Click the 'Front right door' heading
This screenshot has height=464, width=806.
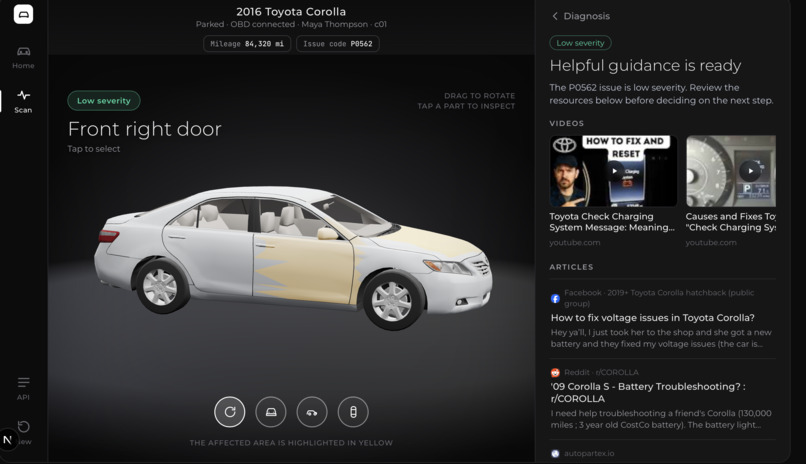pyautogui.click(x=144, y=129)
